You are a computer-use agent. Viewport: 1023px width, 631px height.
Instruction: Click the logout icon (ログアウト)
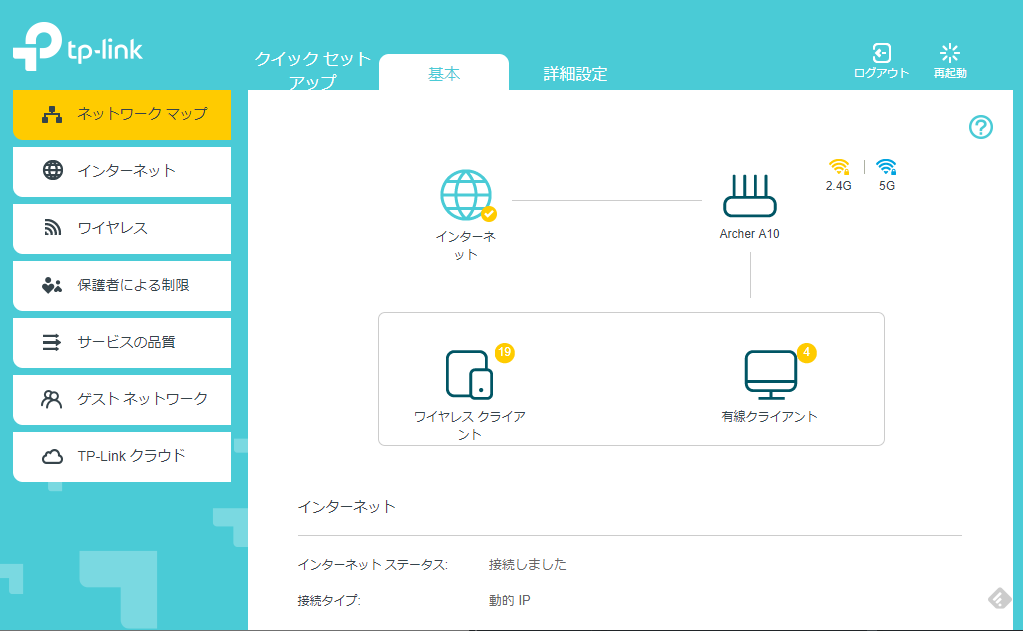pyautogui.click(x=881, y=61)
